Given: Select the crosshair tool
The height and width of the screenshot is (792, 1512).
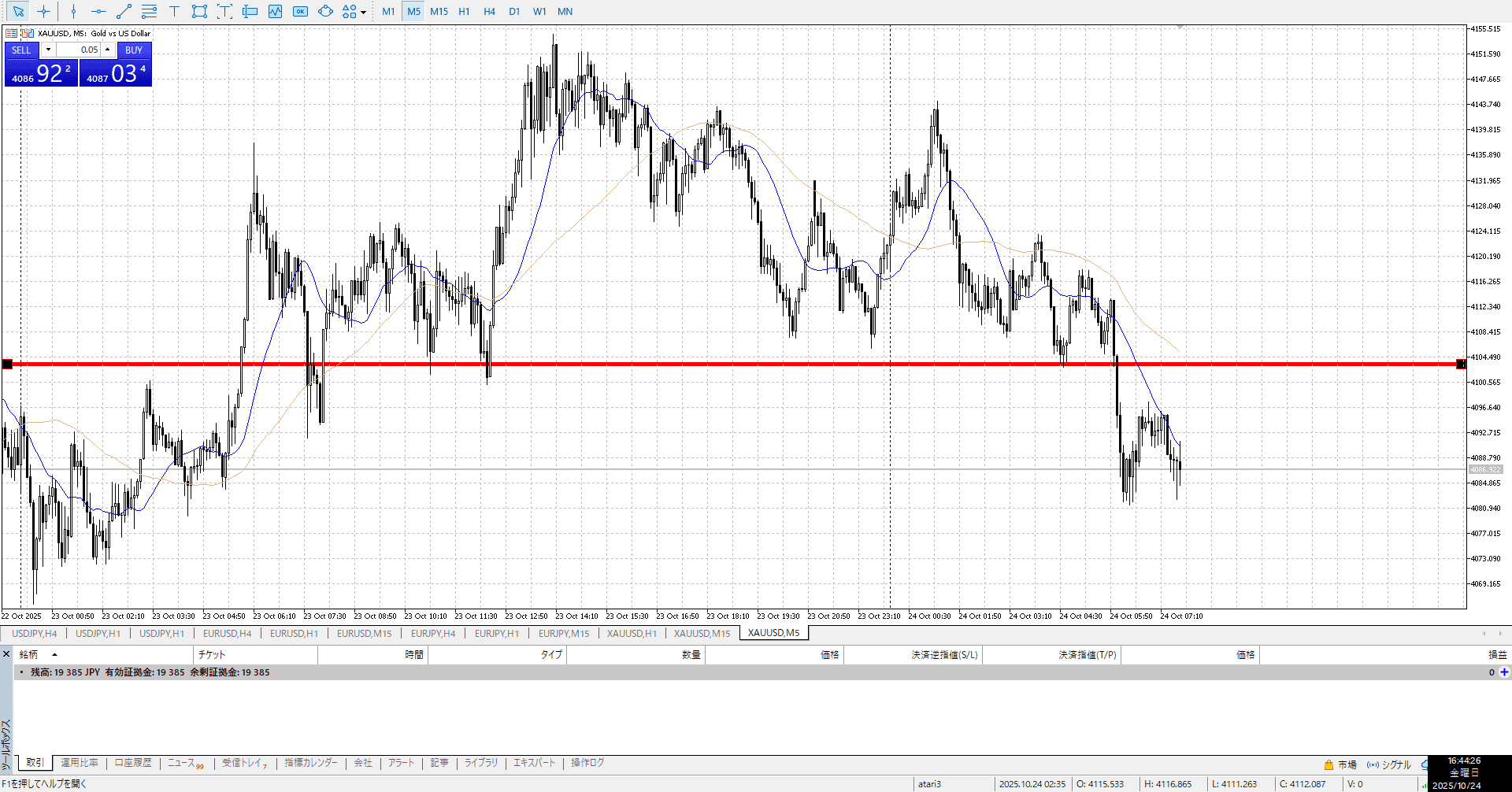Looking at the screenshot, I should point(43,11).
